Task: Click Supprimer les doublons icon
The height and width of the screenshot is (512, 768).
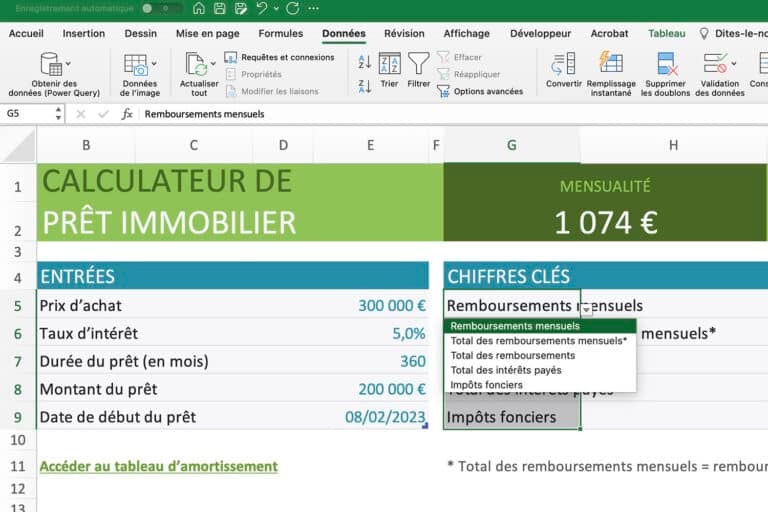Action: [666, 65]
